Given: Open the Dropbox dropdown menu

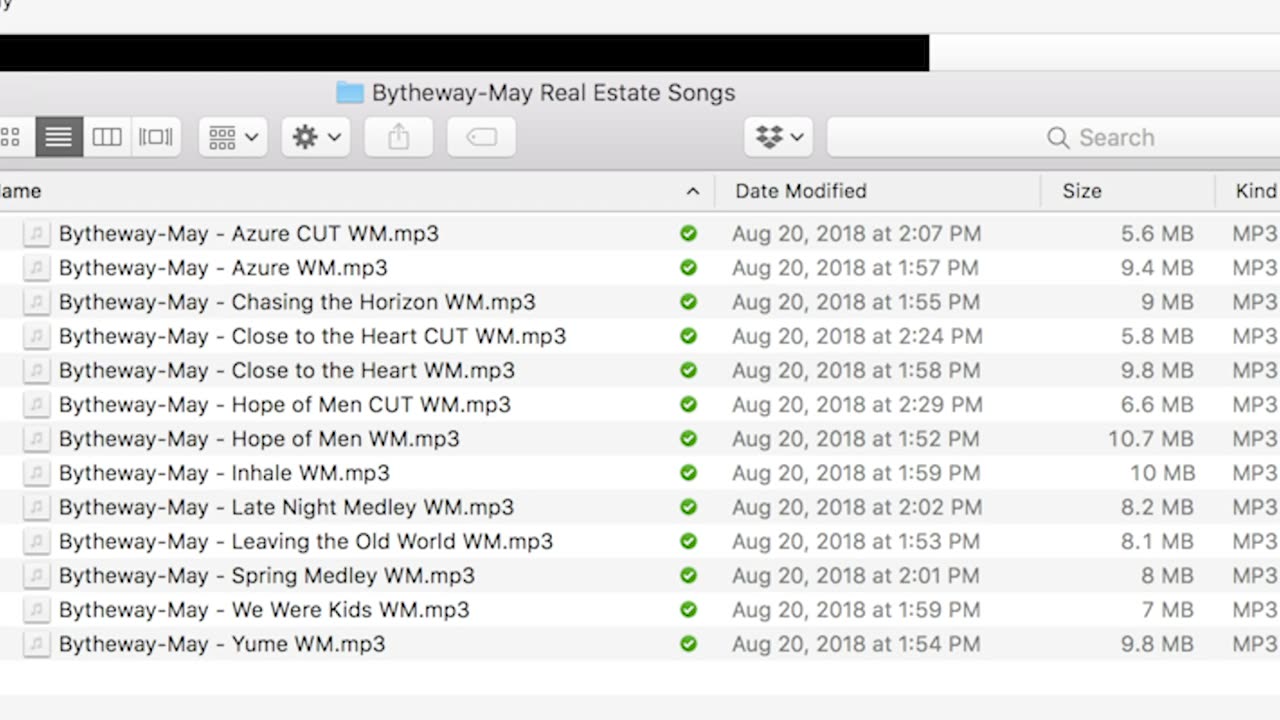Looking at the screenshot, I should pos(778,137).
